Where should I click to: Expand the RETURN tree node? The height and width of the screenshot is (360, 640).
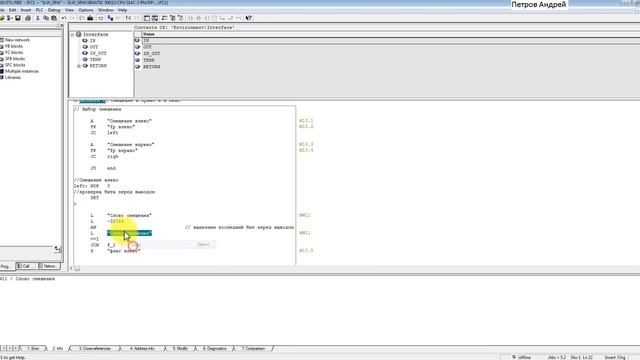(x=79, y=66)
